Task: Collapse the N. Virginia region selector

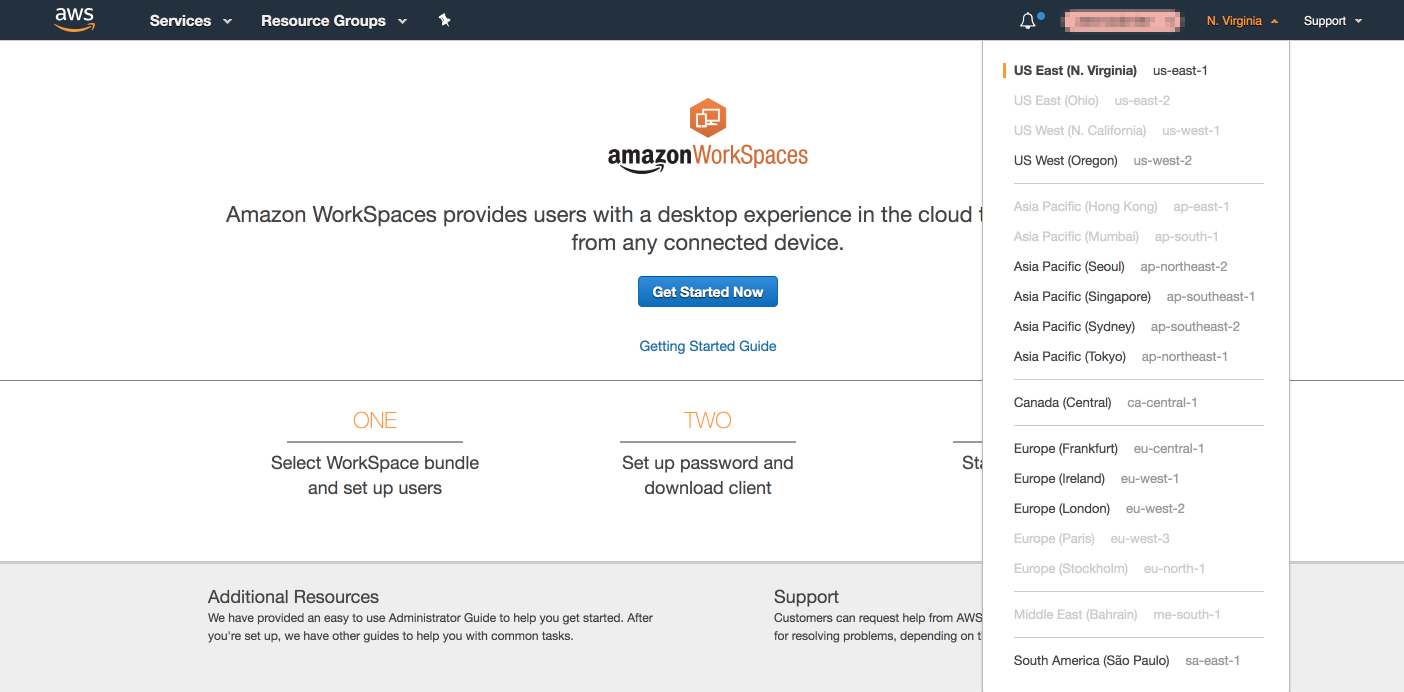Action: click(x=1241, y=21)
